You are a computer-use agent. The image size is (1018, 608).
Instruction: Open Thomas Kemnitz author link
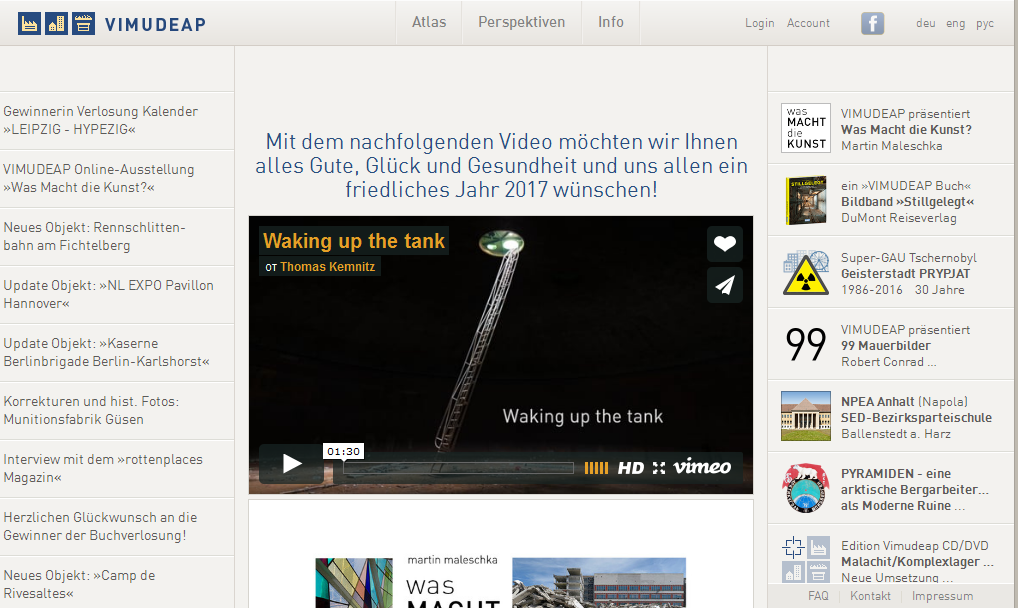coord(327,266)
